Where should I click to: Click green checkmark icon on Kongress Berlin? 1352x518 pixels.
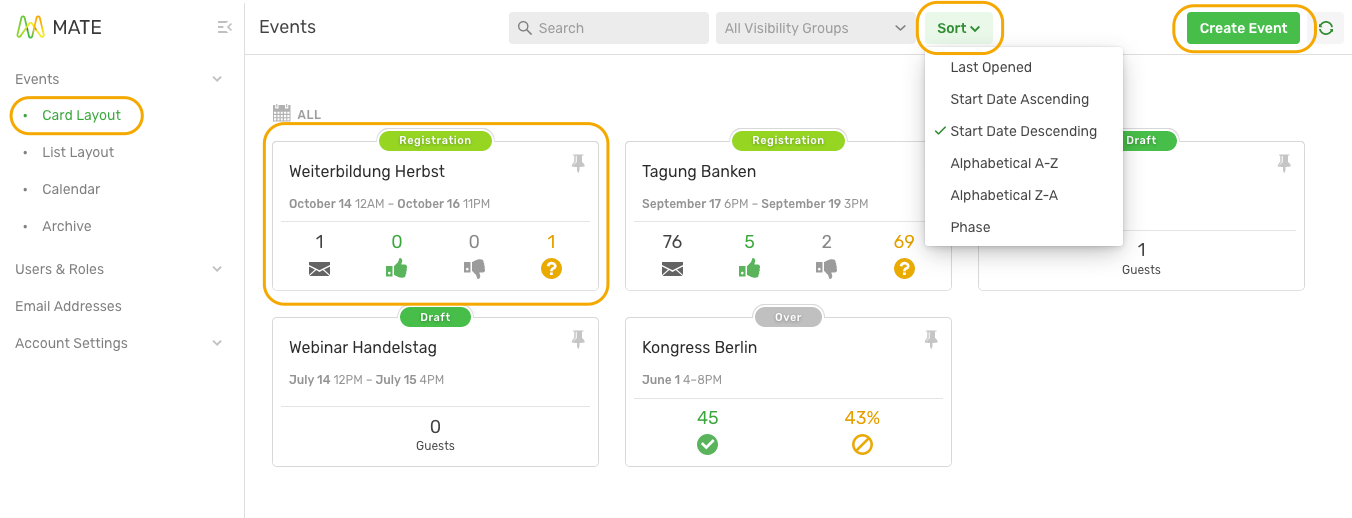coord(708,444)
